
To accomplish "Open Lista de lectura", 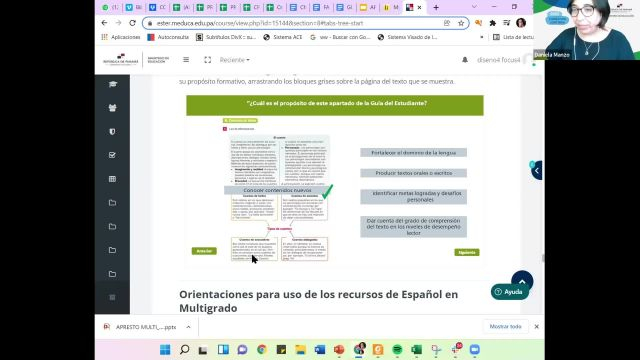I will tap(513, 37).
